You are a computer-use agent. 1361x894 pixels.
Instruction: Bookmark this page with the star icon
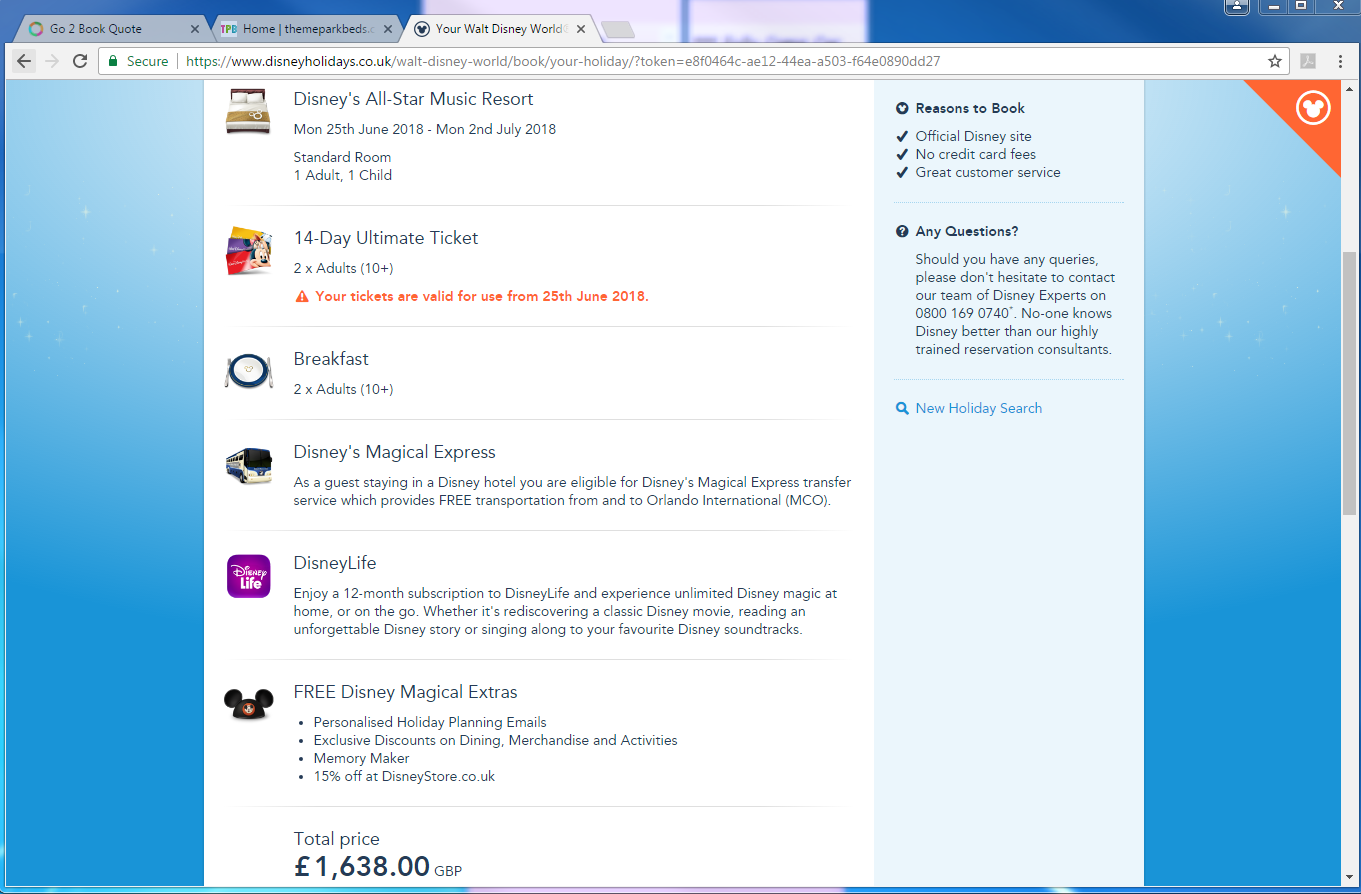tap(1275, 61)
